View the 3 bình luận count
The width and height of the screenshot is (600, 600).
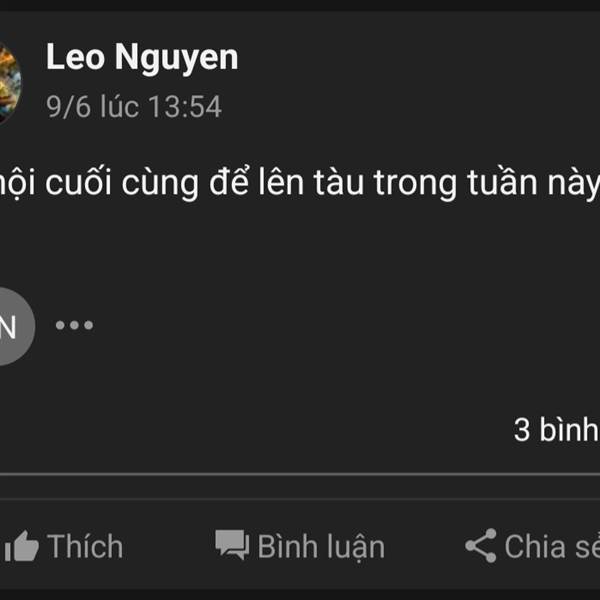click(x=556, y=430)
